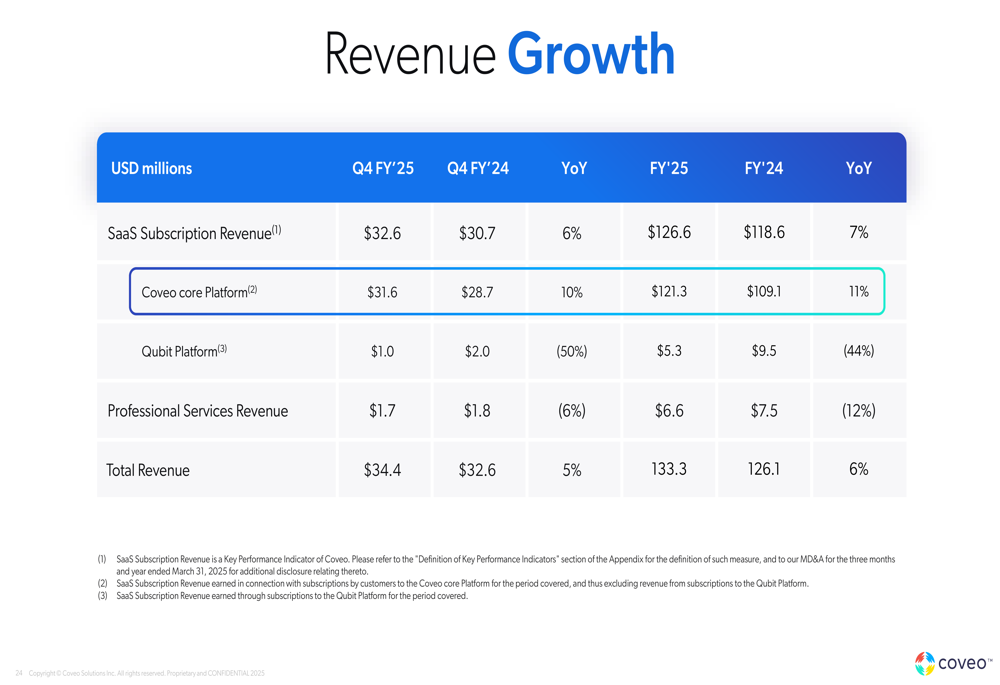Select footnote (2) about Coveo core Platform subscriptions
Viewport: 1000px width, 685px height.
pyautogui.click(x=453, y=584)
